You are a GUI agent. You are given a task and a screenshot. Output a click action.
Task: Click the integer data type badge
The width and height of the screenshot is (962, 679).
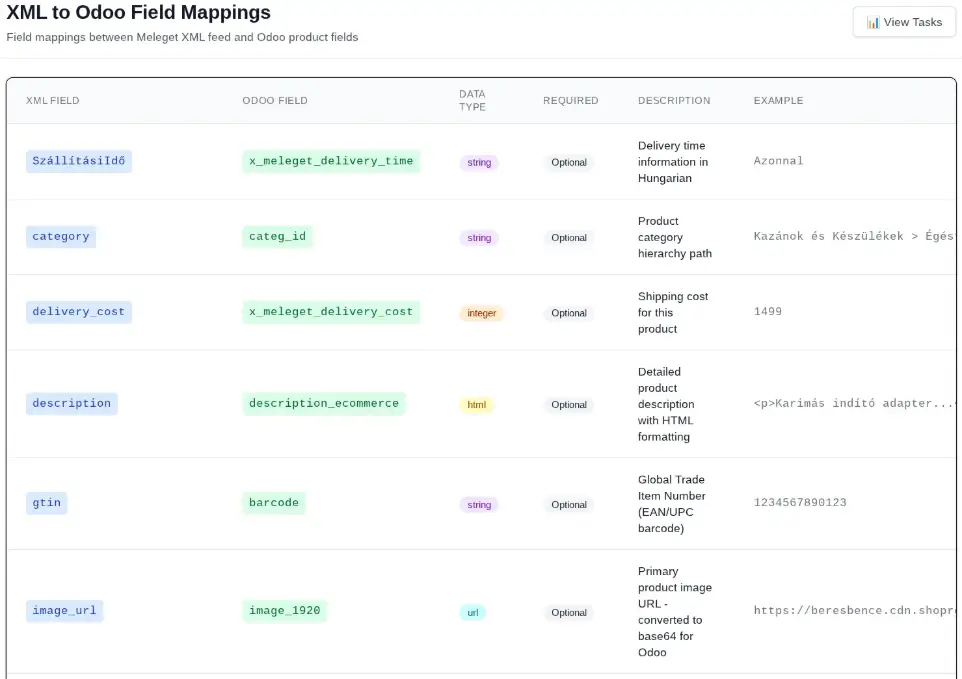pyautogui.click(x=482, y=313)
